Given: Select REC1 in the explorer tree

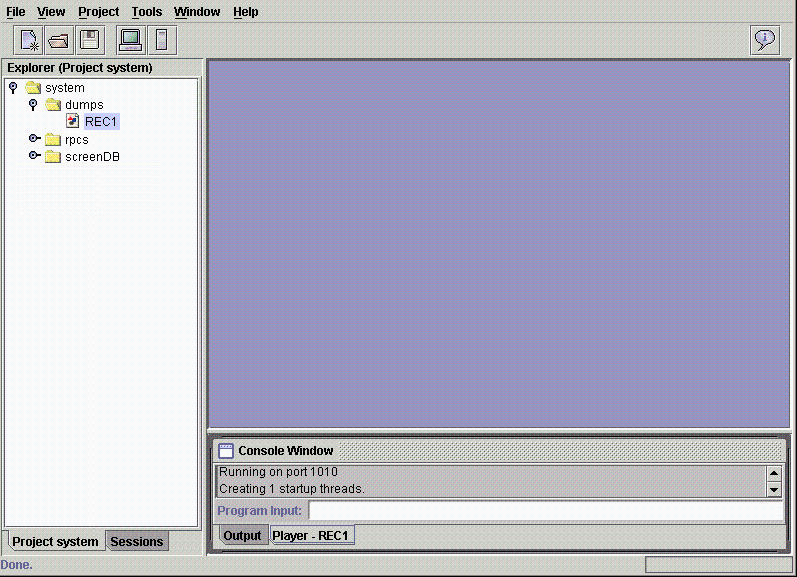Looking at the screenshot, I should pos(101,122).
